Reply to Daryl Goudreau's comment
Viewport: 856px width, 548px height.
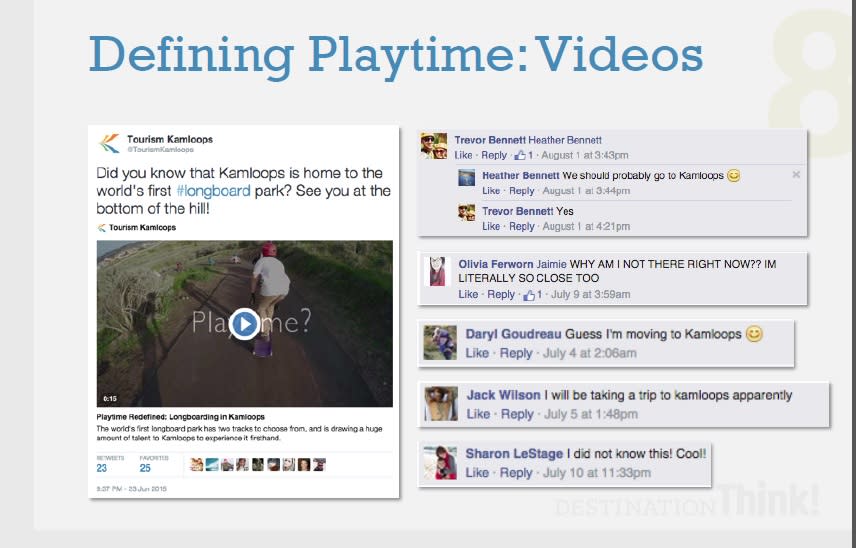coord(516,353)
